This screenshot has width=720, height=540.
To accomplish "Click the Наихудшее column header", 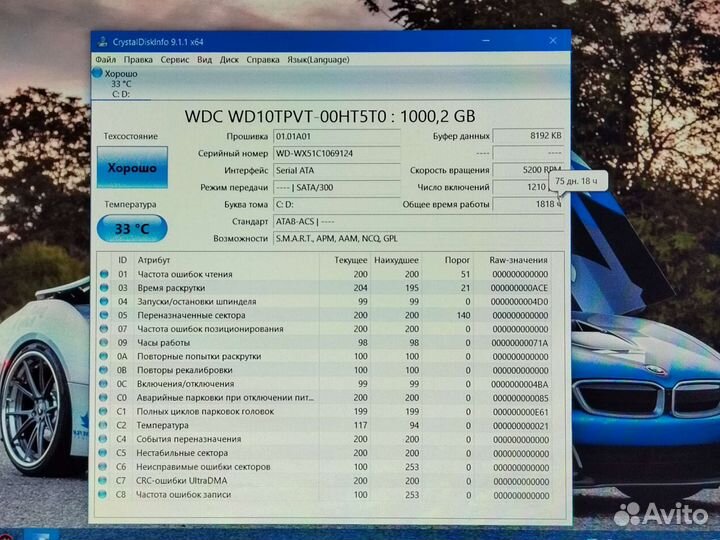I will [396, 260].
